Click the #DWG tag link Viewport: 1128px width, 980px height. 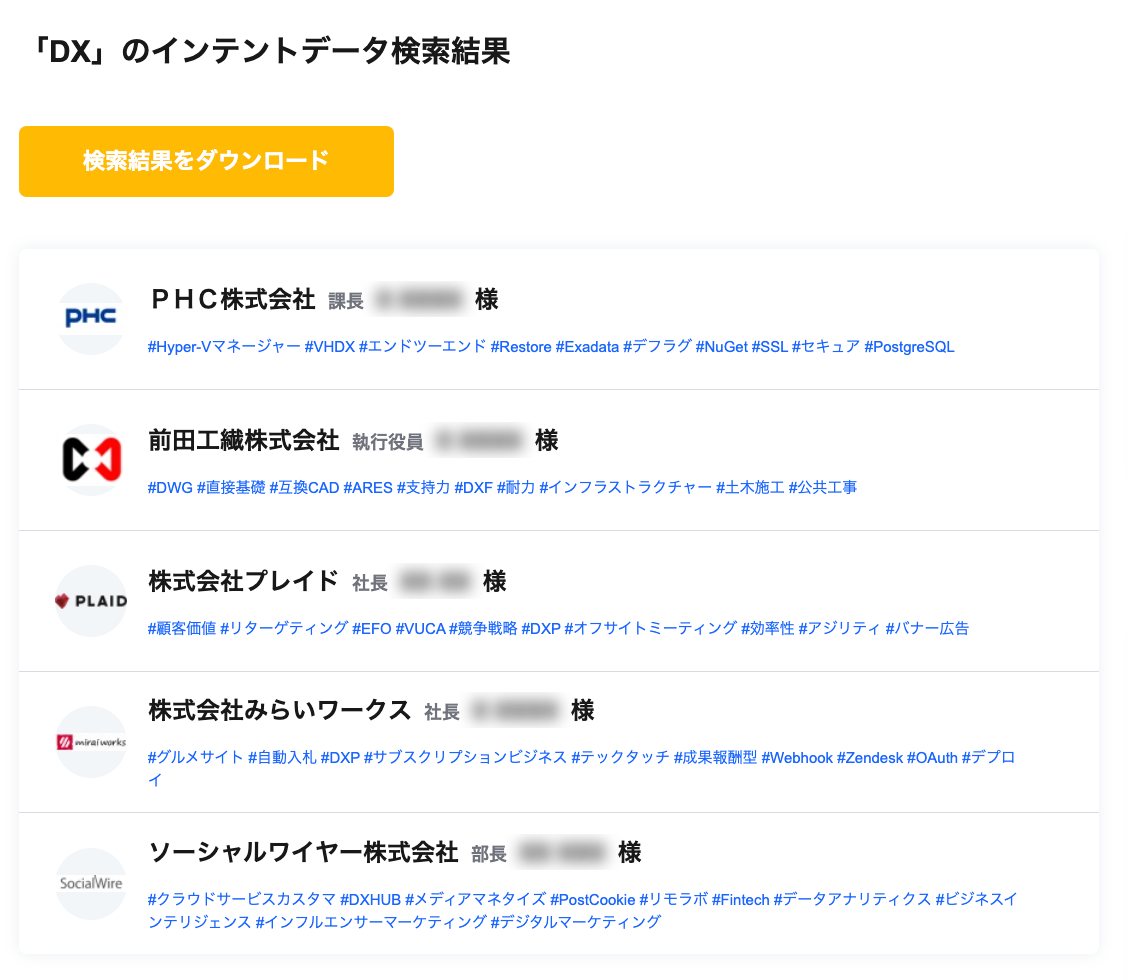[170, 488]
